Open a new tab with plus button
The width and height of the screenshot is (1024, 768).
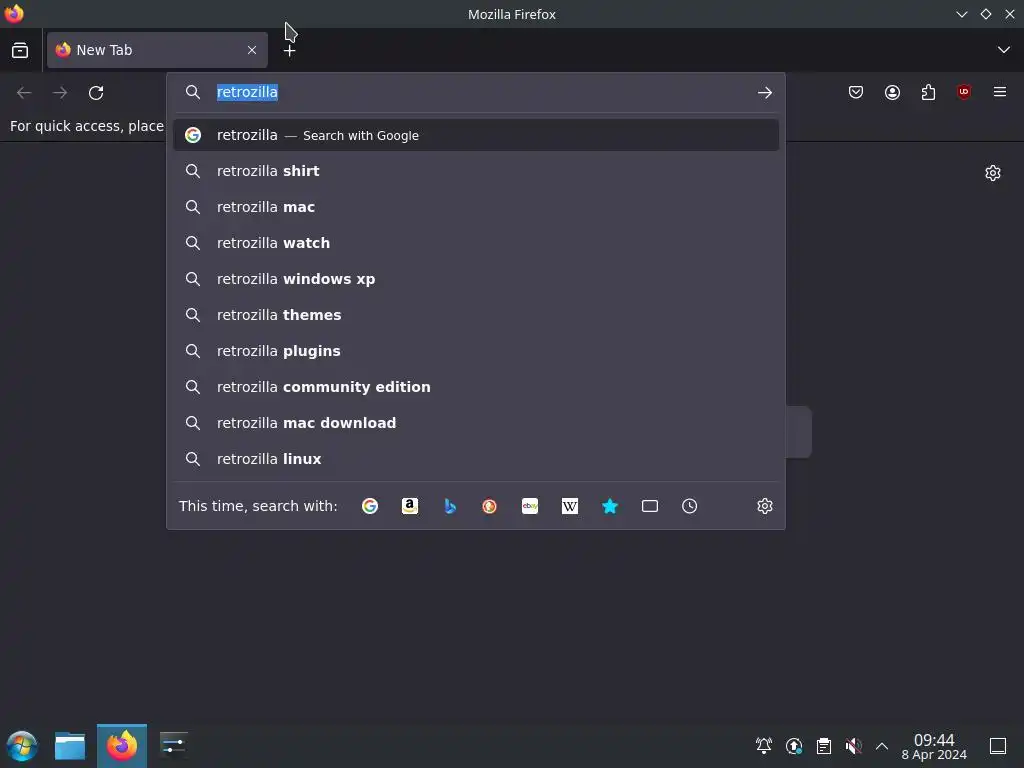(289, 50)
